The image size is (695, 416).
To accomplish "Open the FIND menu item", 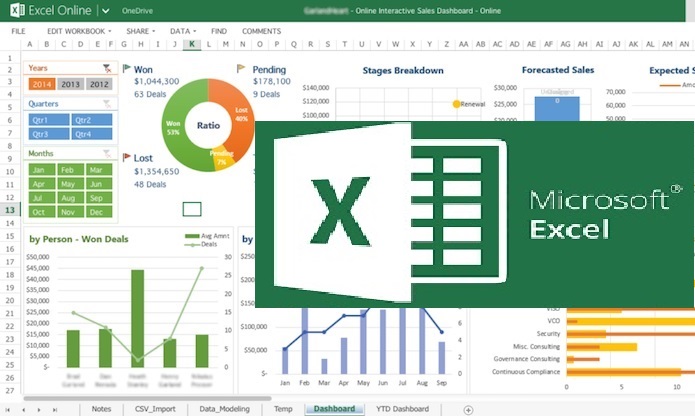I will coord(219,31).
